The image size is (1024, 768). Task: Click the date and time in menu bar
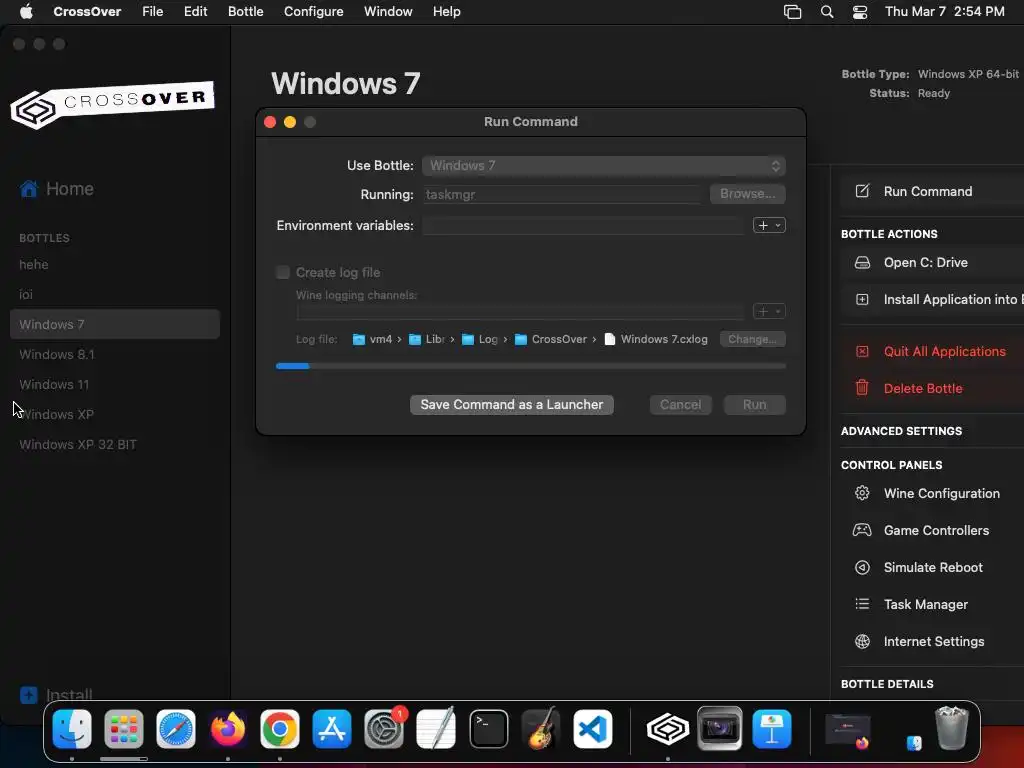[x=944, y=12]
